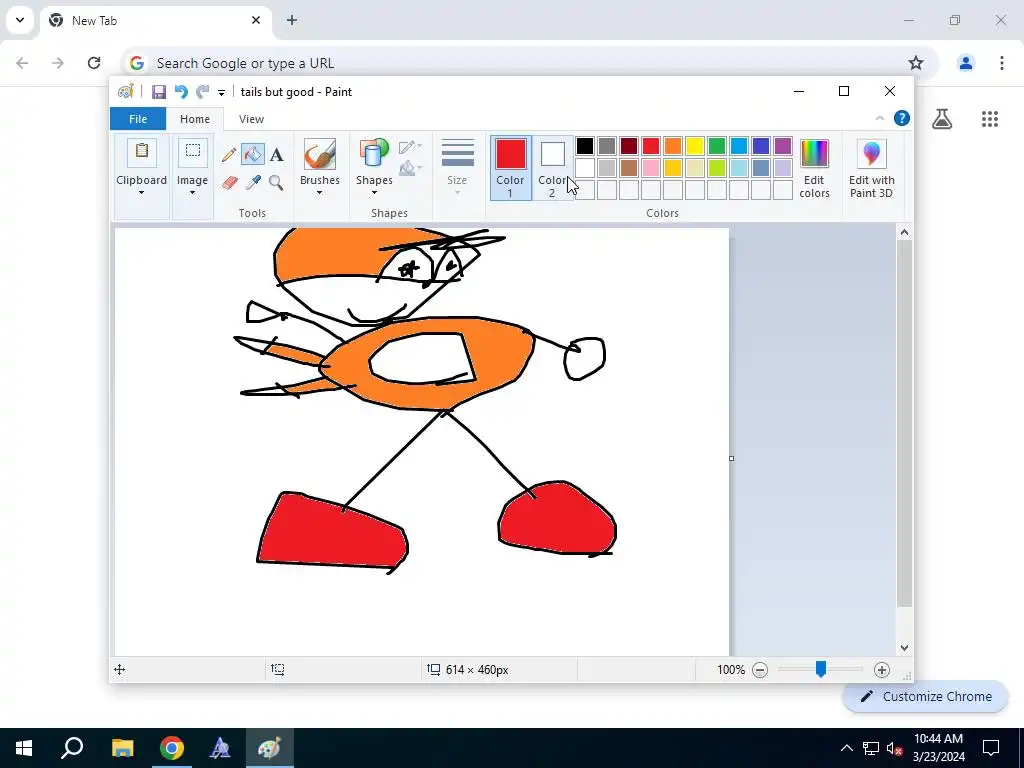Image resolution: width=1024 pixels, height=768 pixels.
Task: Pick the green color swatch
Action: (717, 146)
